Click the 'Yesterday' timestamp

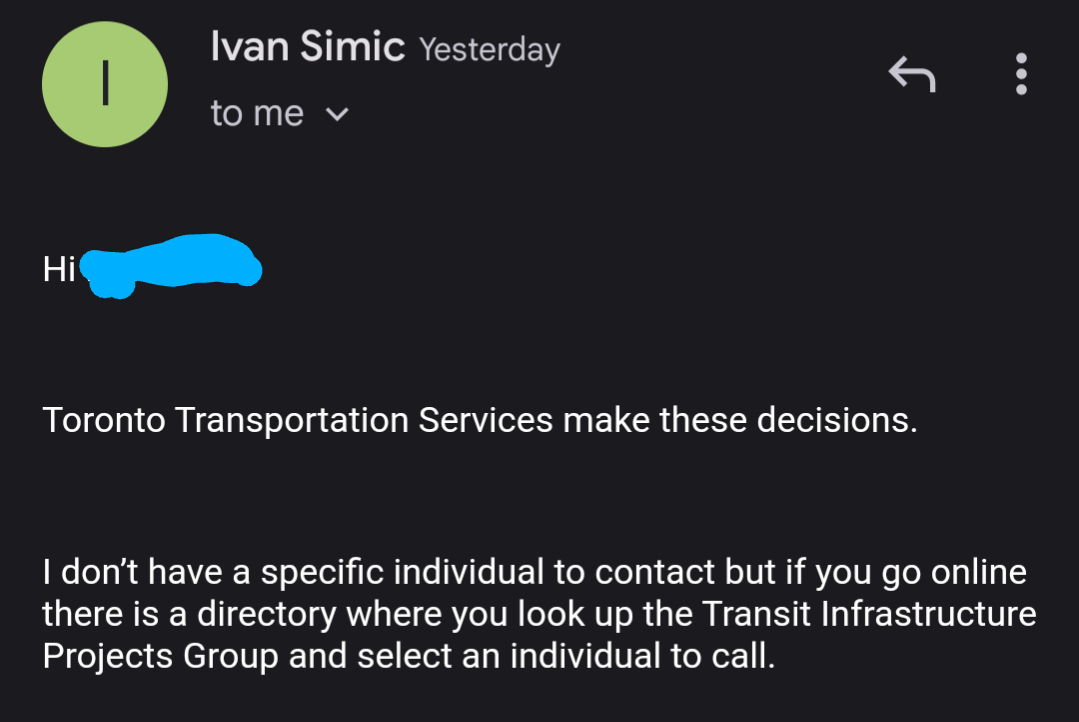point(489,49)
